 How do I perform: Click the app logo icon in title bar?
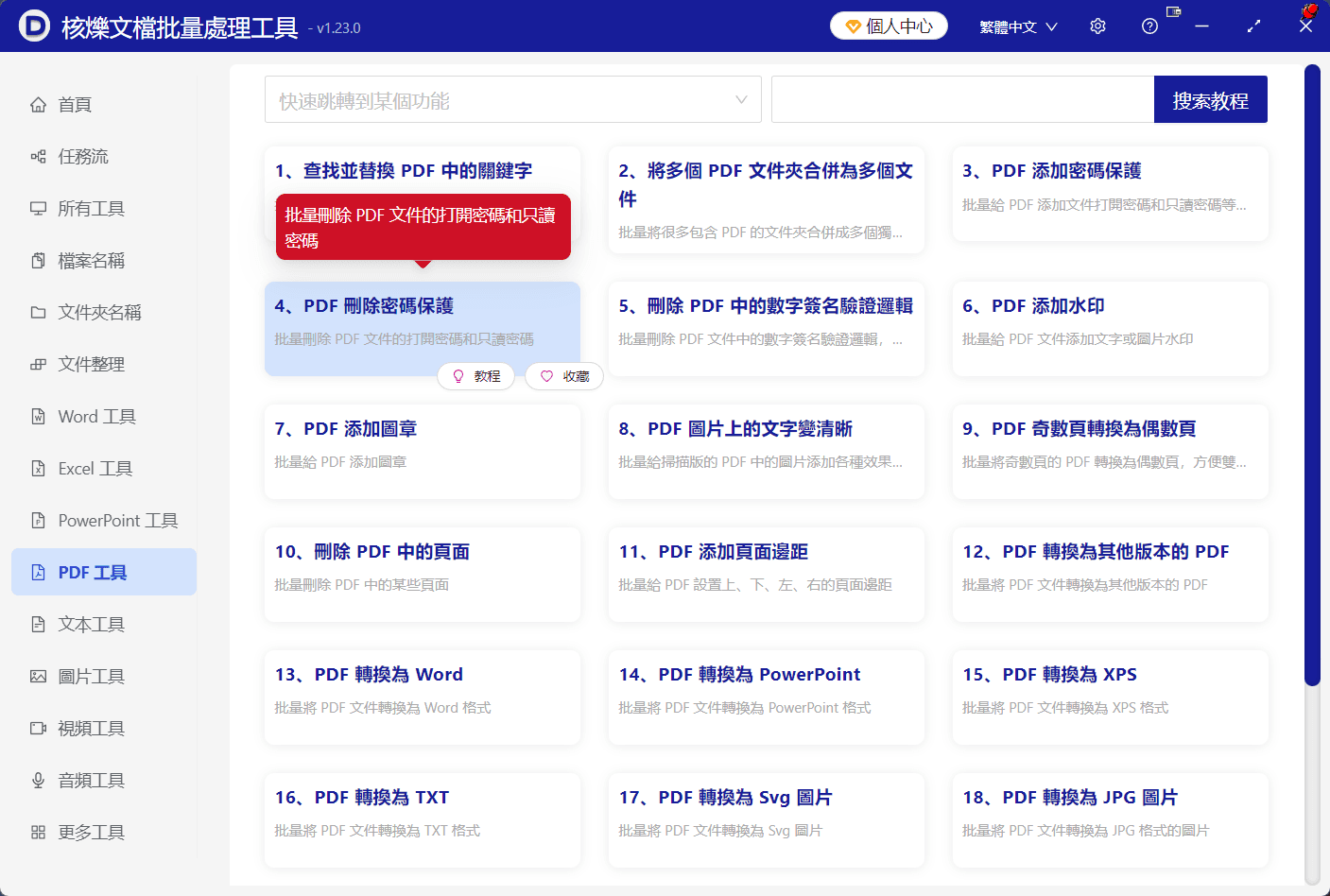click(34, 26)
